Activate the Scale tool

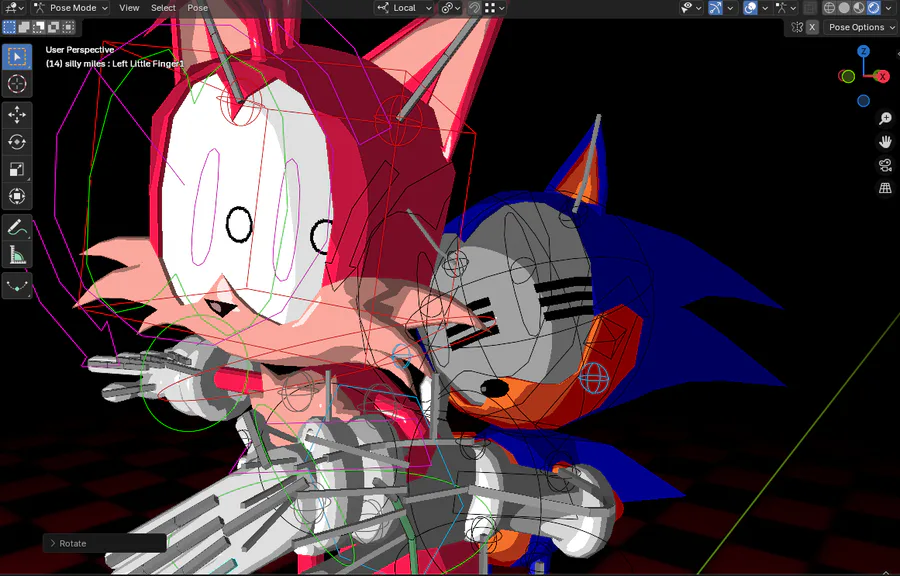pos(17,169)
